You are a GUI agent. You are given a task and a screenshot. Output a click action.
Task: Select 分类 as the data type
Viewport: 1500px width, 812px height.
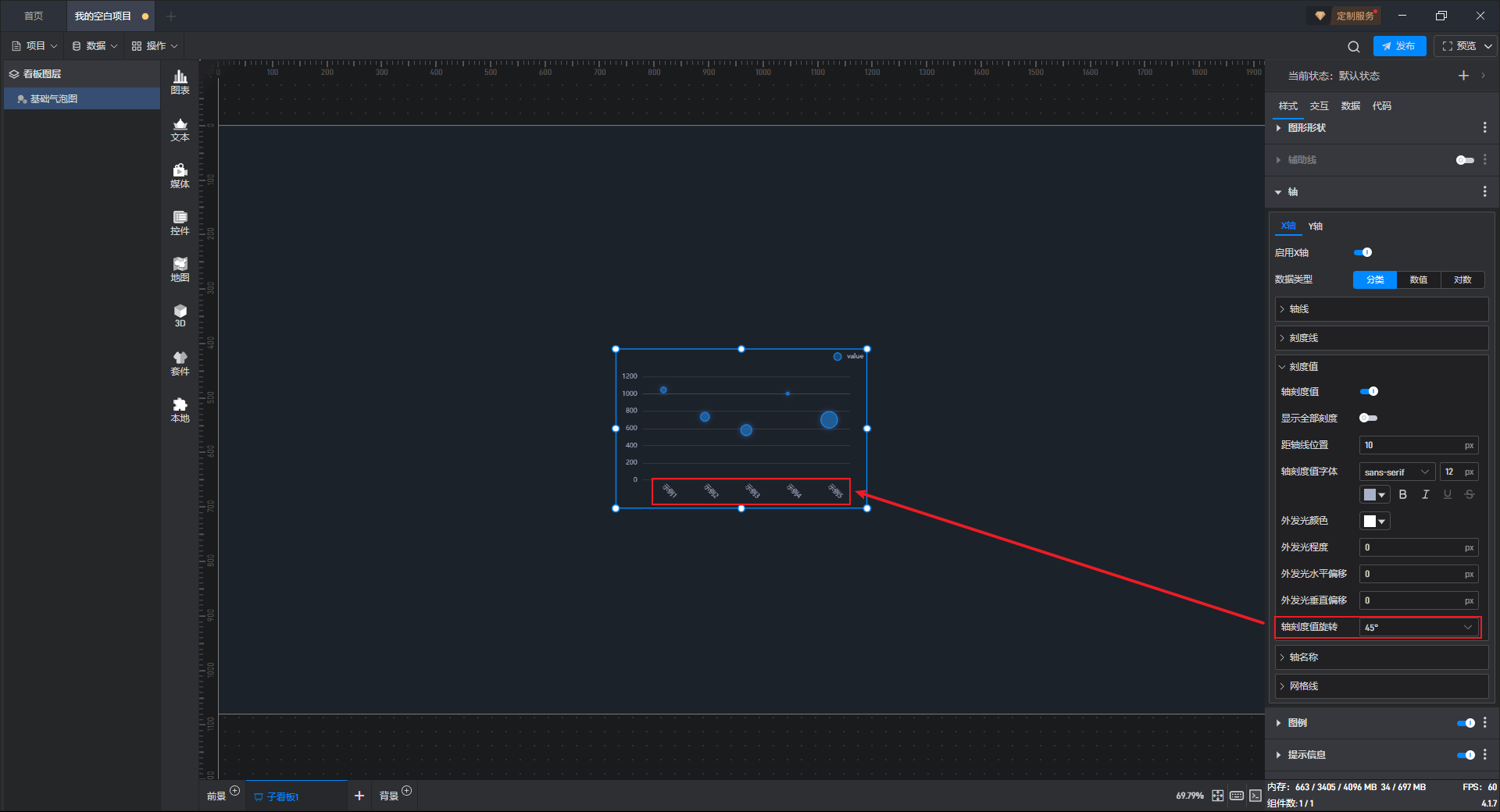tap(1375, 280)
